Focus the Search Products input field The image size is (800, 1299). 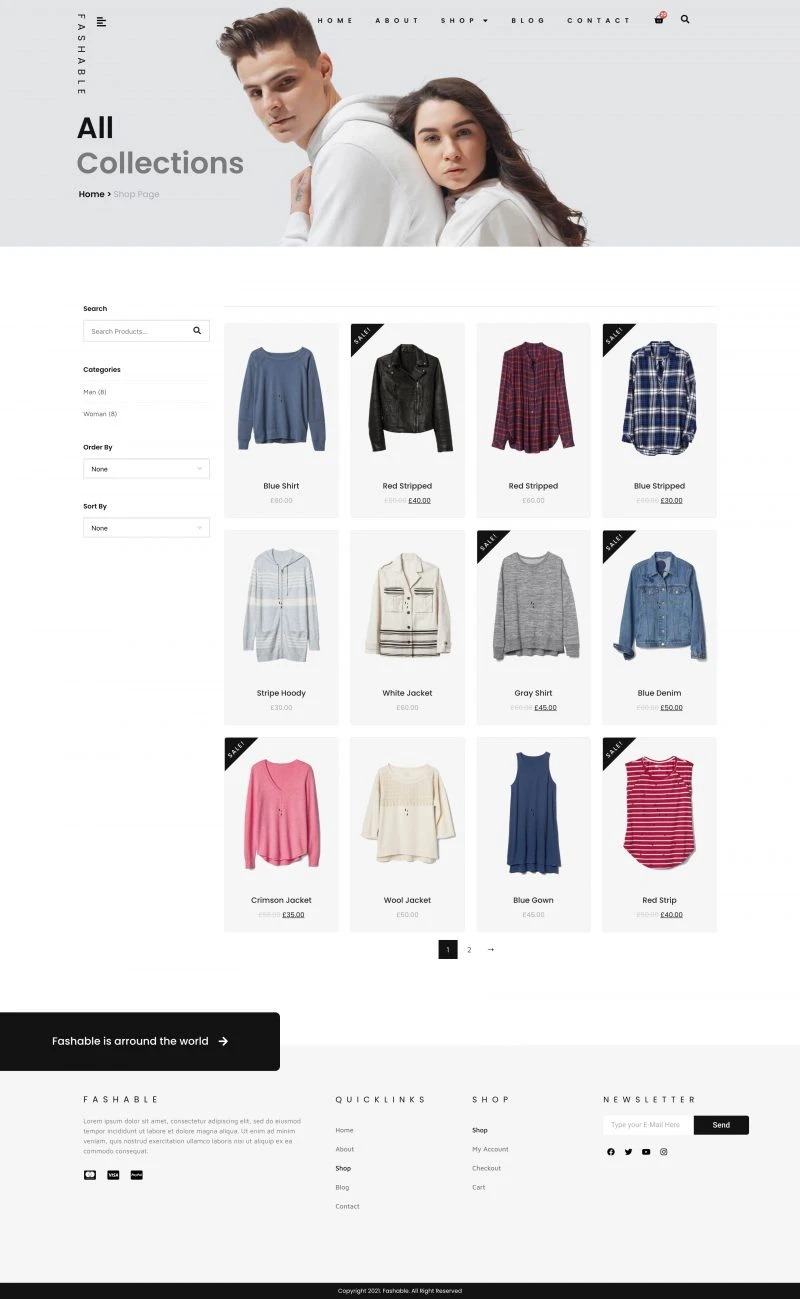pos(135,331)
